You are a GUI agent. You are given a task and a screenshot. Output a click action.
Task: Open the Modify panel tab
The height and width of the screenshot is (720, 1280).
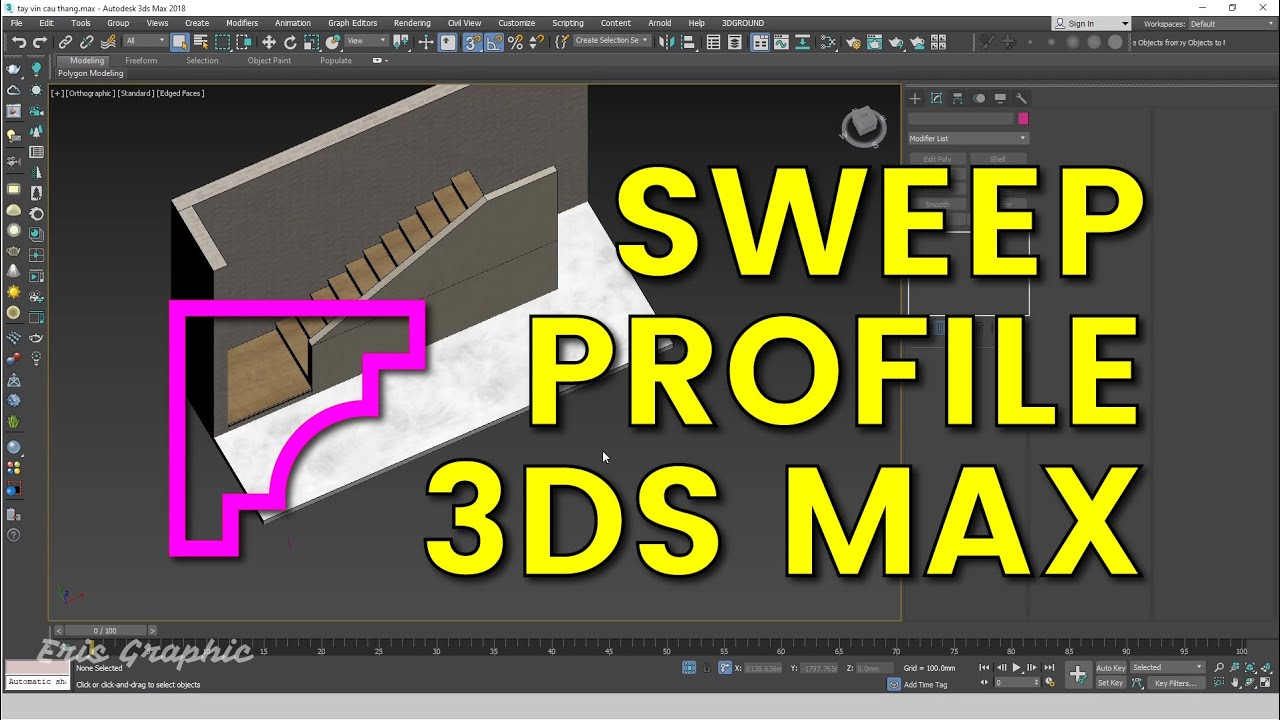coord(936,98)
